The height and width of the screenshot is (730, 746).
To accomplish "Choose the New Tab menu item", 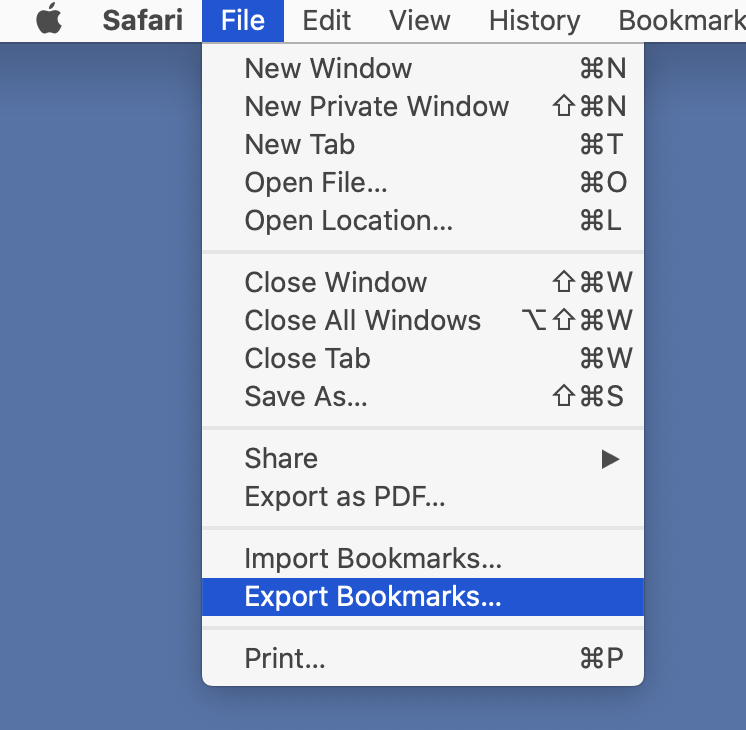I will coord(300,144).
